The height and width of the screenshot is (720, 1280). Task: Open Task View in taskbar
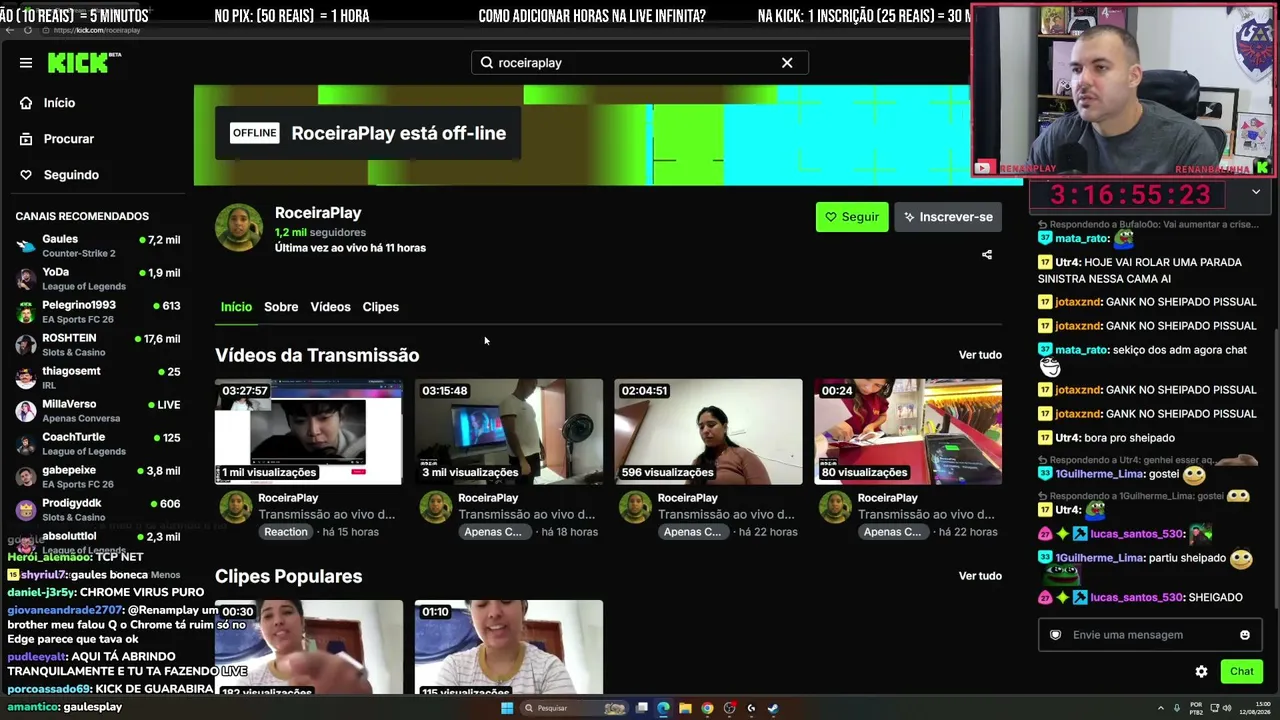point(641,708)
